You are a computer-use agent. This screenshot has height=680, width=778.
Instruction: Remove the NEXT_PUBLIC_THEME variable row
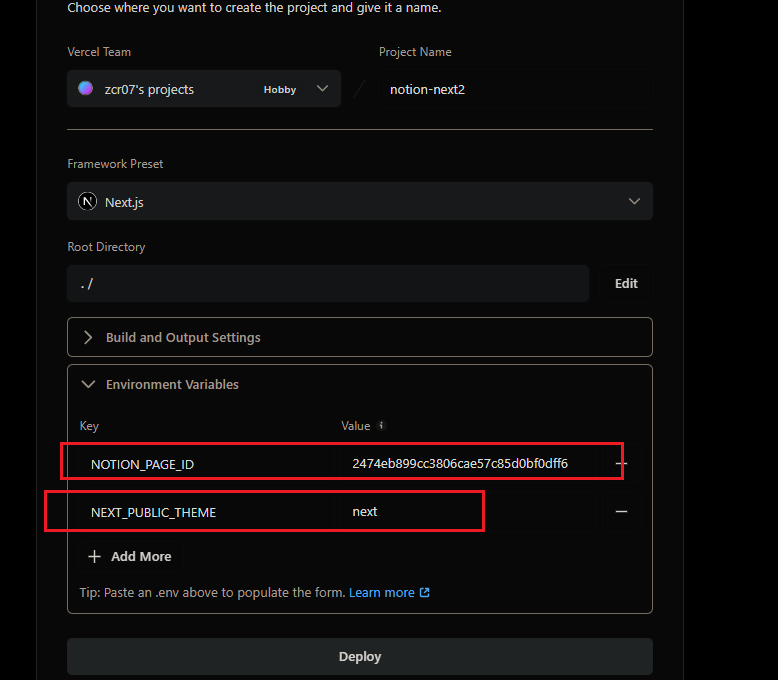point(621,512)
